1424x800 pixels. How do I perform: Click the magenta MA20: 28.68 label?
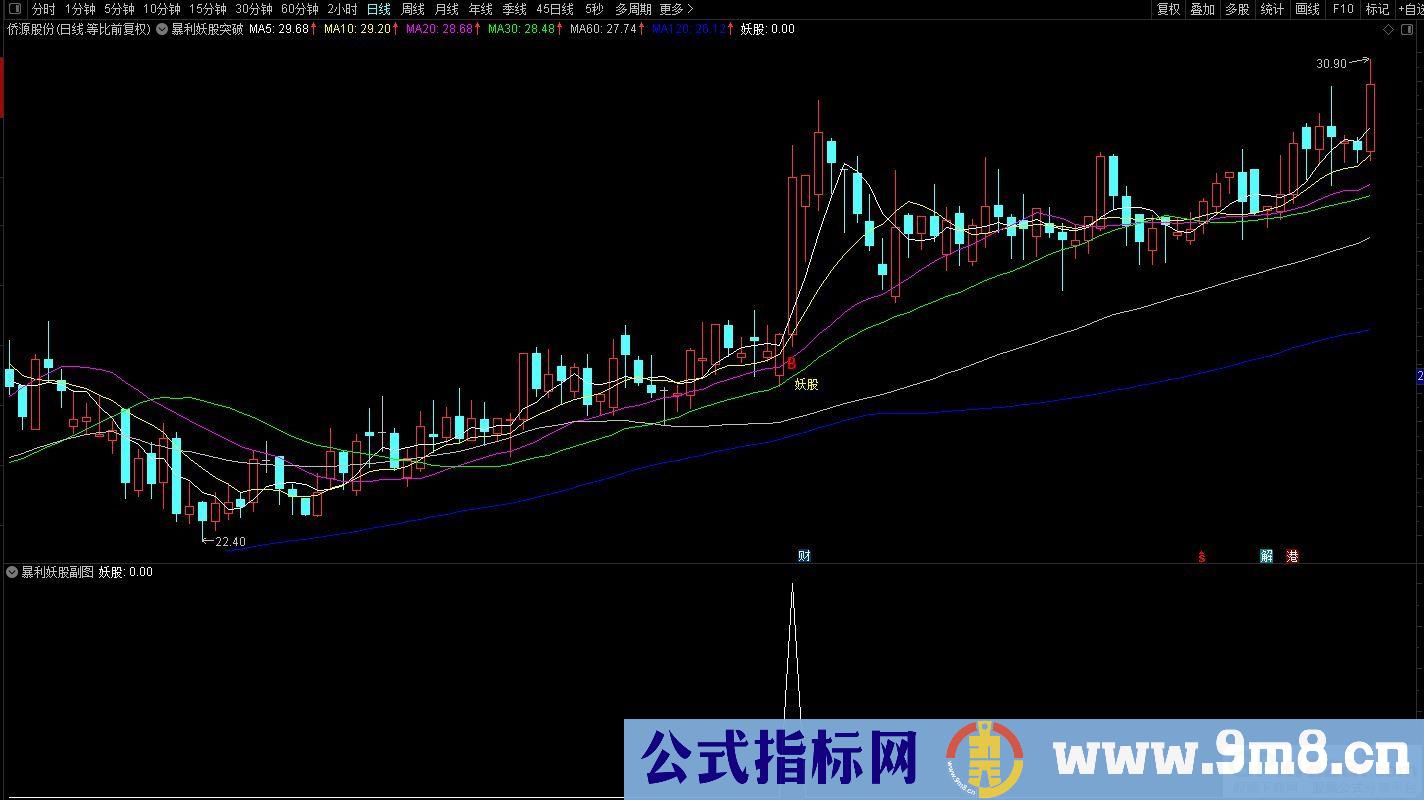click(x=442, y=29)
